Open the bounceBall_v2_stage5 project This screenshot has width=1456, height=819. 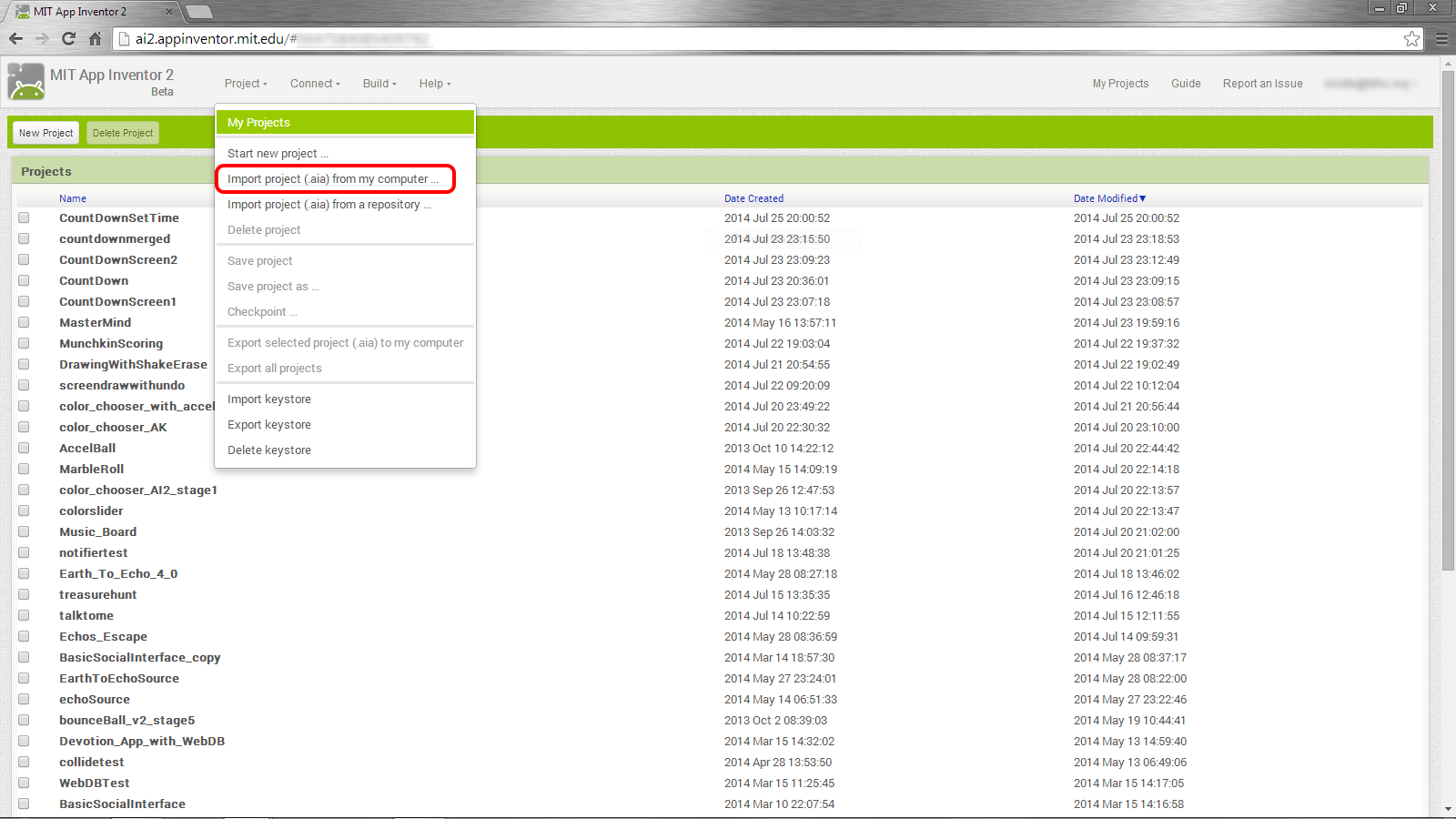[127, 721]
